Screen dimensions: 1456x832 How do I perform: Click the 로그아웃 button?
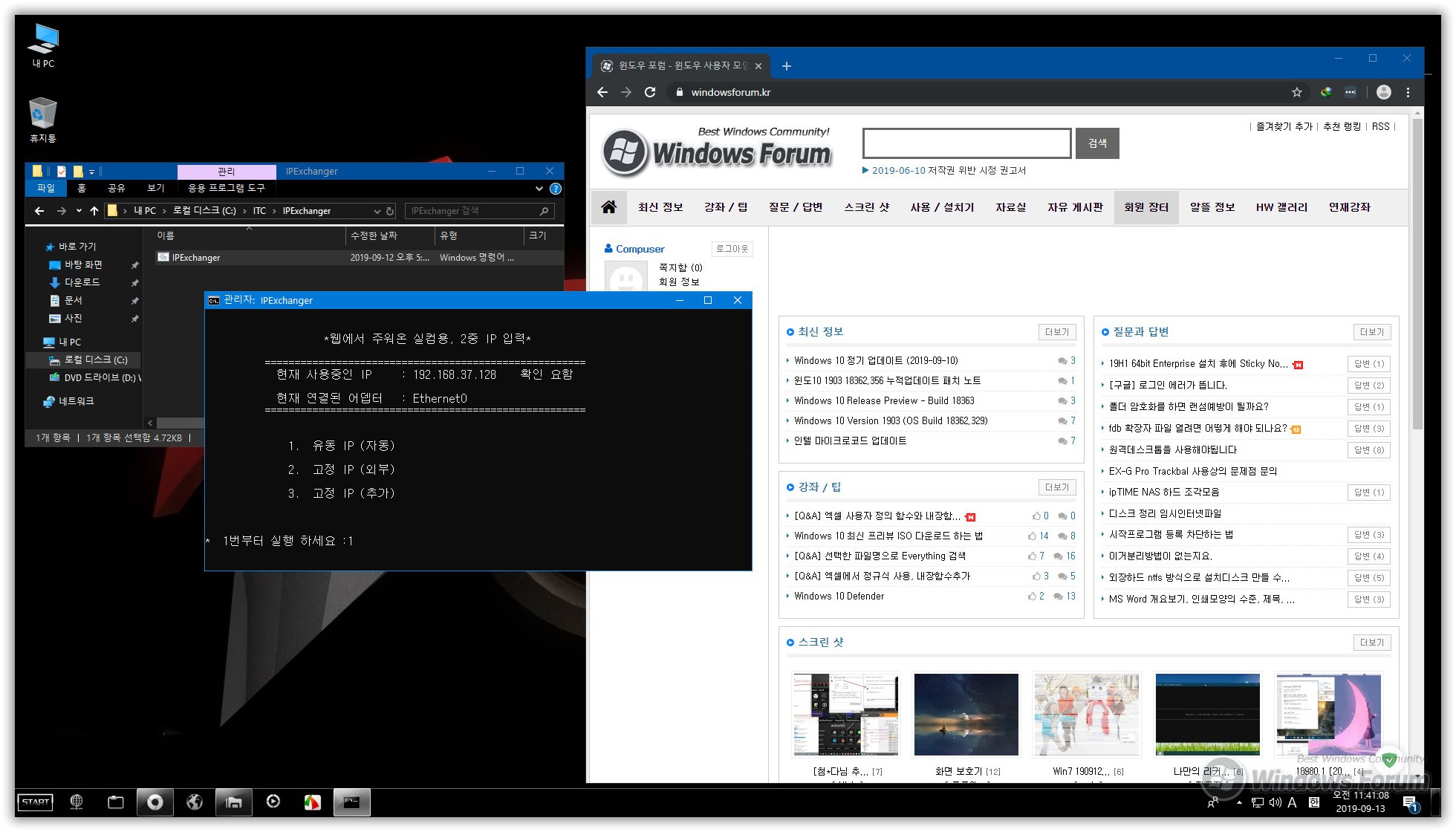[x=732, y=249]
